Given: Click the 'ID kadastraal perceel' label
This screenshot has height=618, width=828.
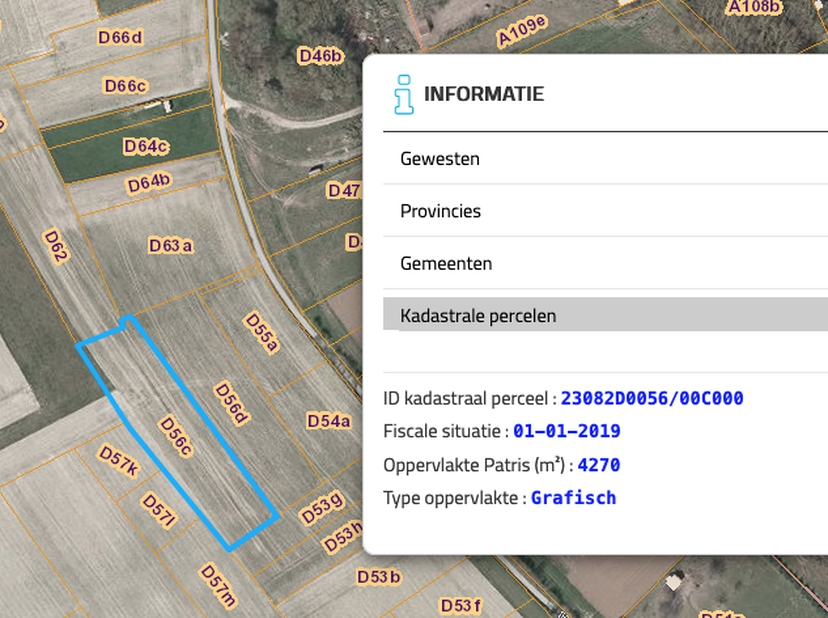Looking at the screenshot, I should (x=466, y=398).
